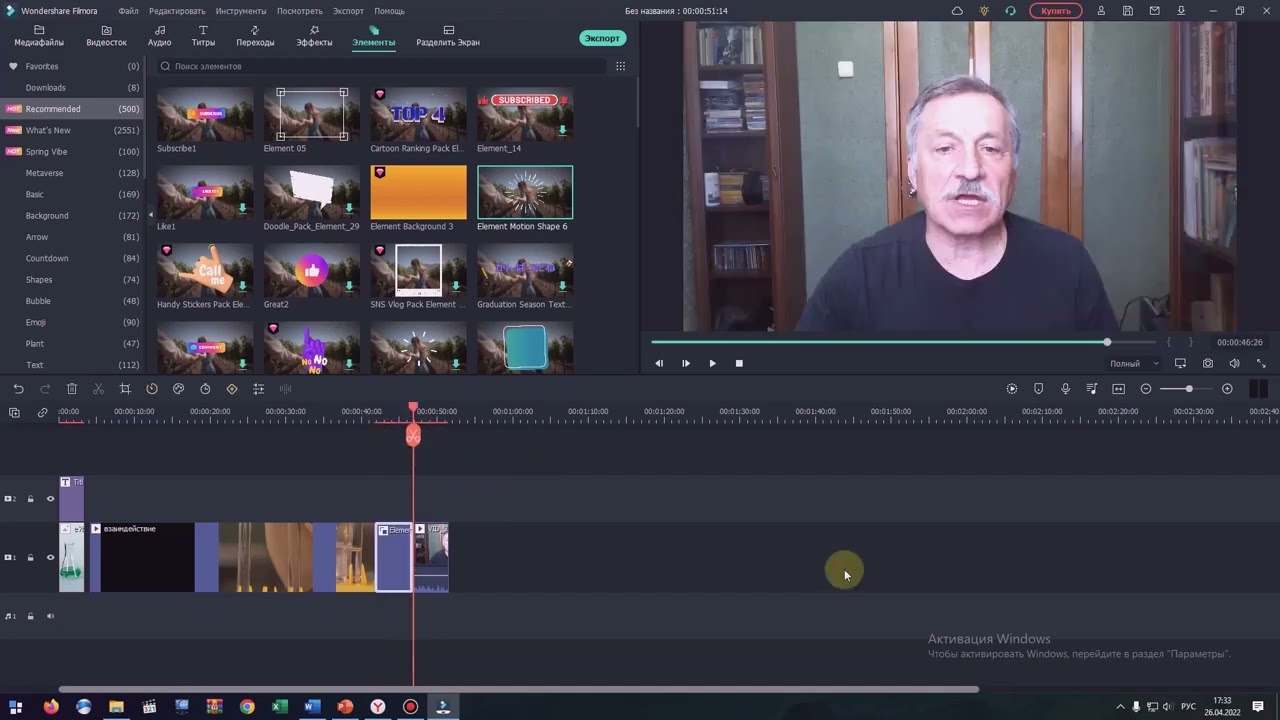Lock video track 2
Image resolution: width=1280 pixels, height=720 pixels.
(x=30, y=499)
